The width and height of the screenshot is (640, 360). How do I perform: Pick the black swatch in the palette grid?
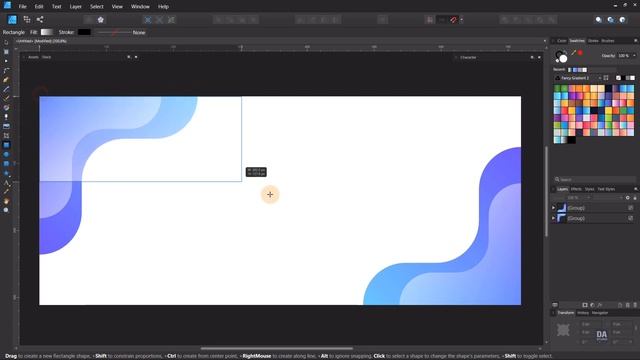pyautogui.click(x=571, y=140)
